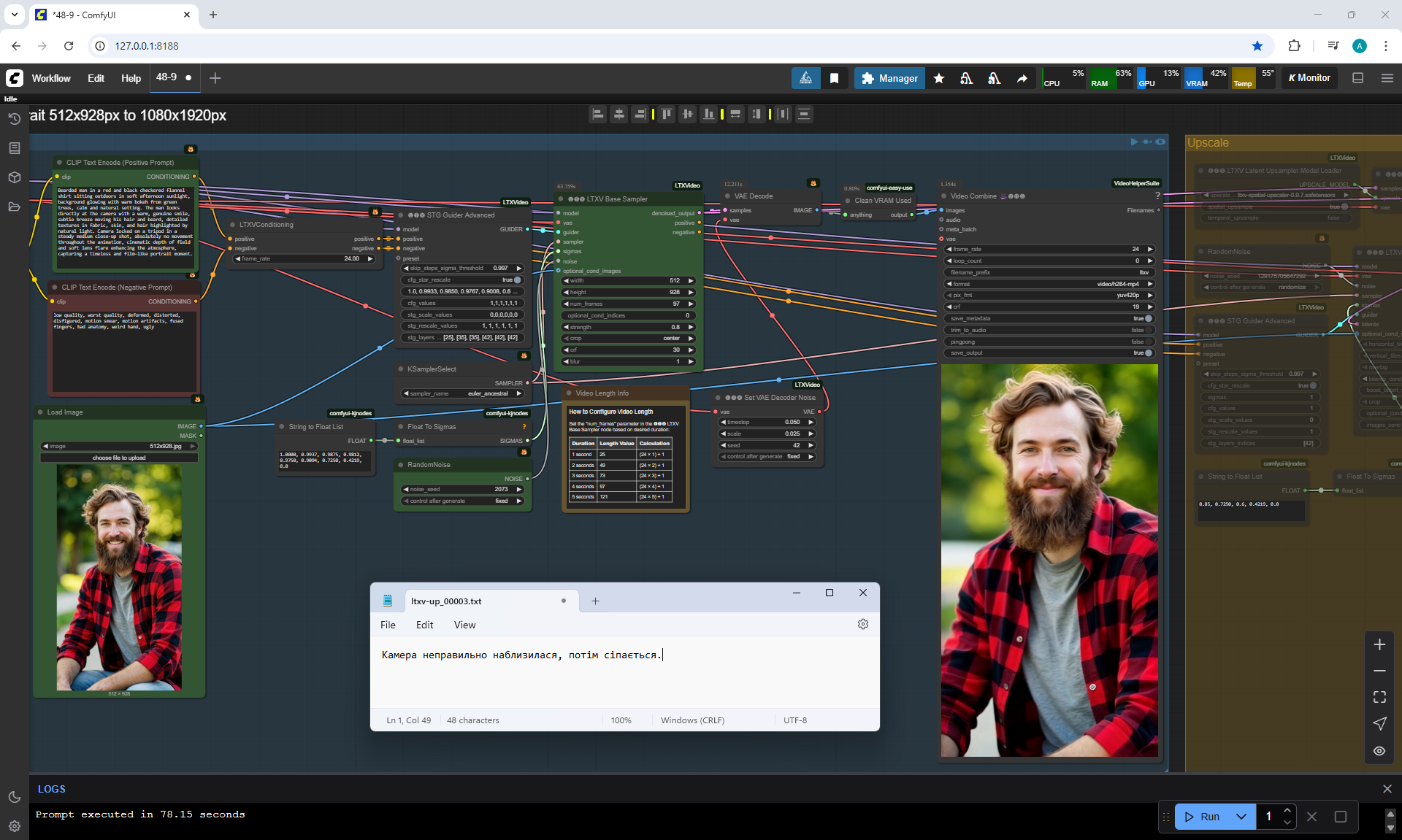Click the bookmark icon in top toolbar

click(x=834, y=78)
